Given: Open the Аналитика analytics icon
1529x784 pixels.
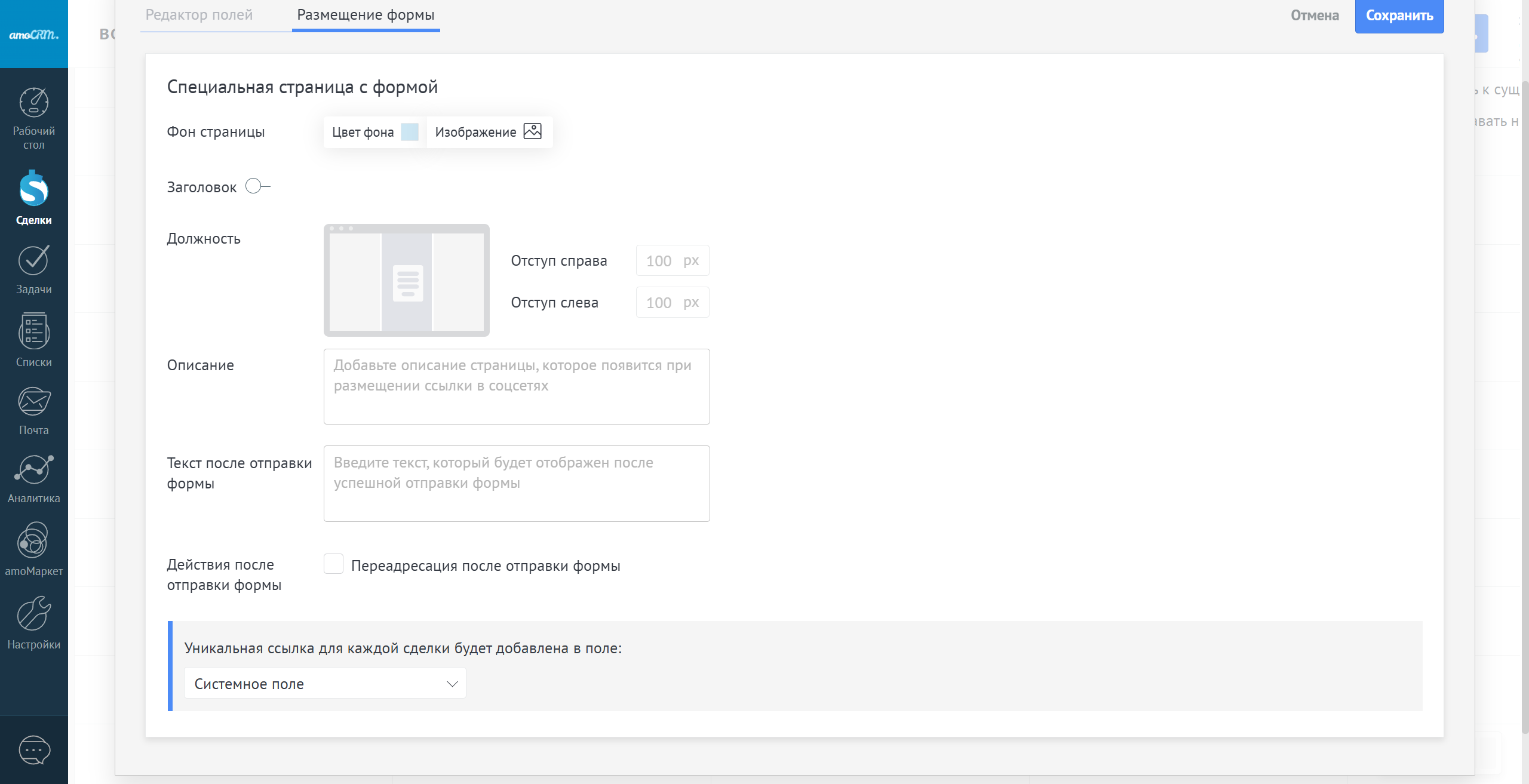Looking at the screenshot, I should click(x=33, y=469).
